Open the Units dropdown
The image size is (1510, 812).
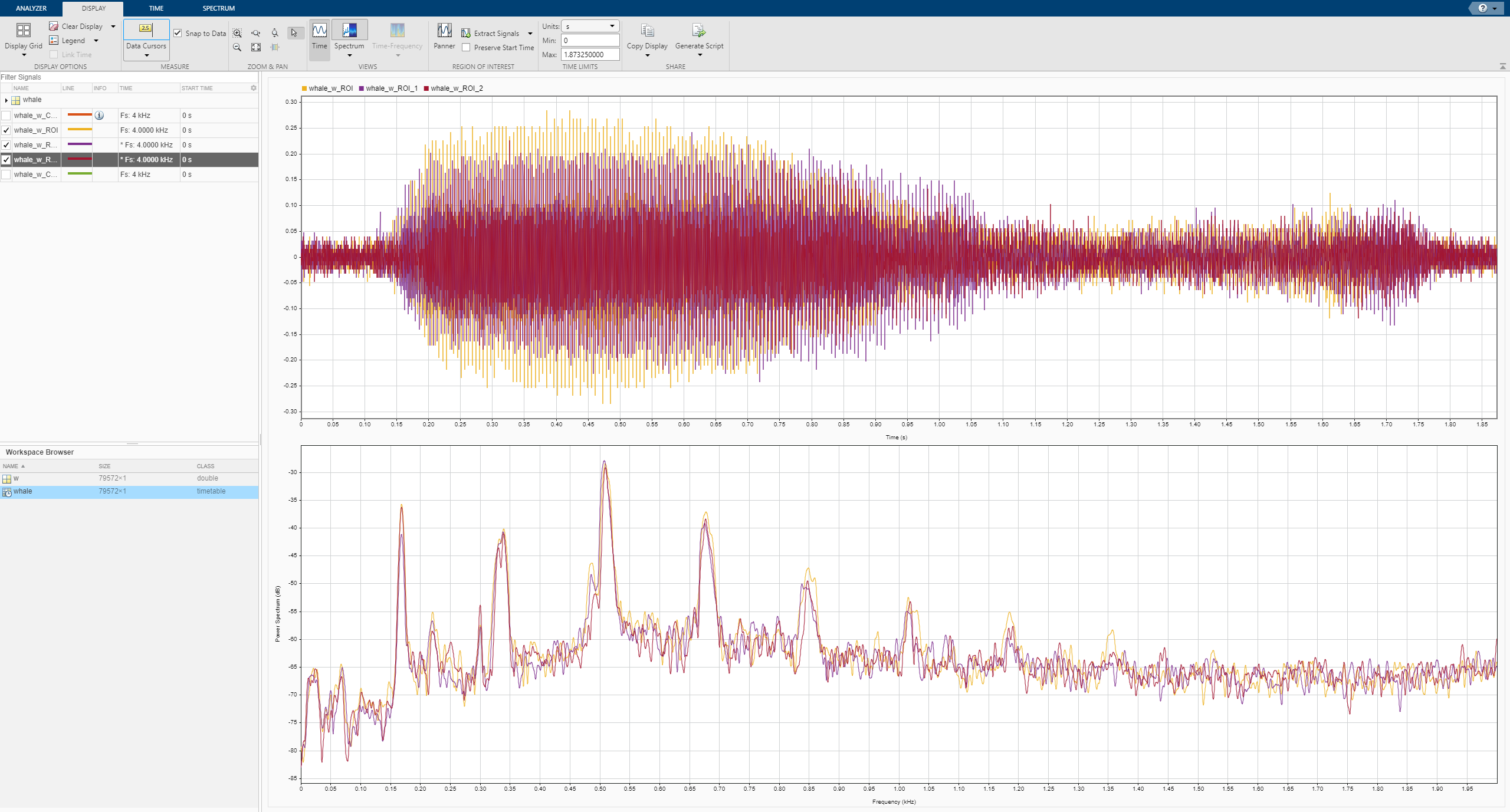tap(590, 26)
